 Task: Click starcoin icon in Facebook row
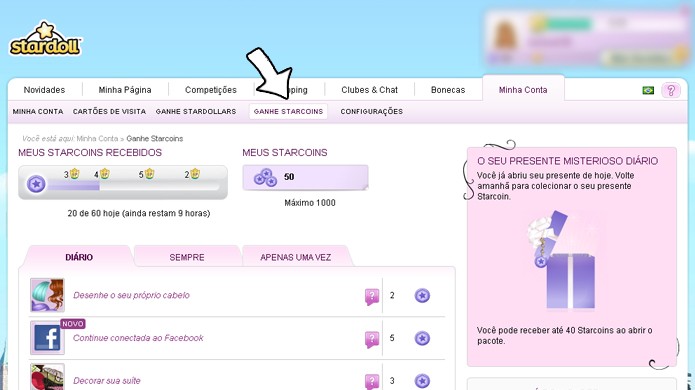(422, 339)
